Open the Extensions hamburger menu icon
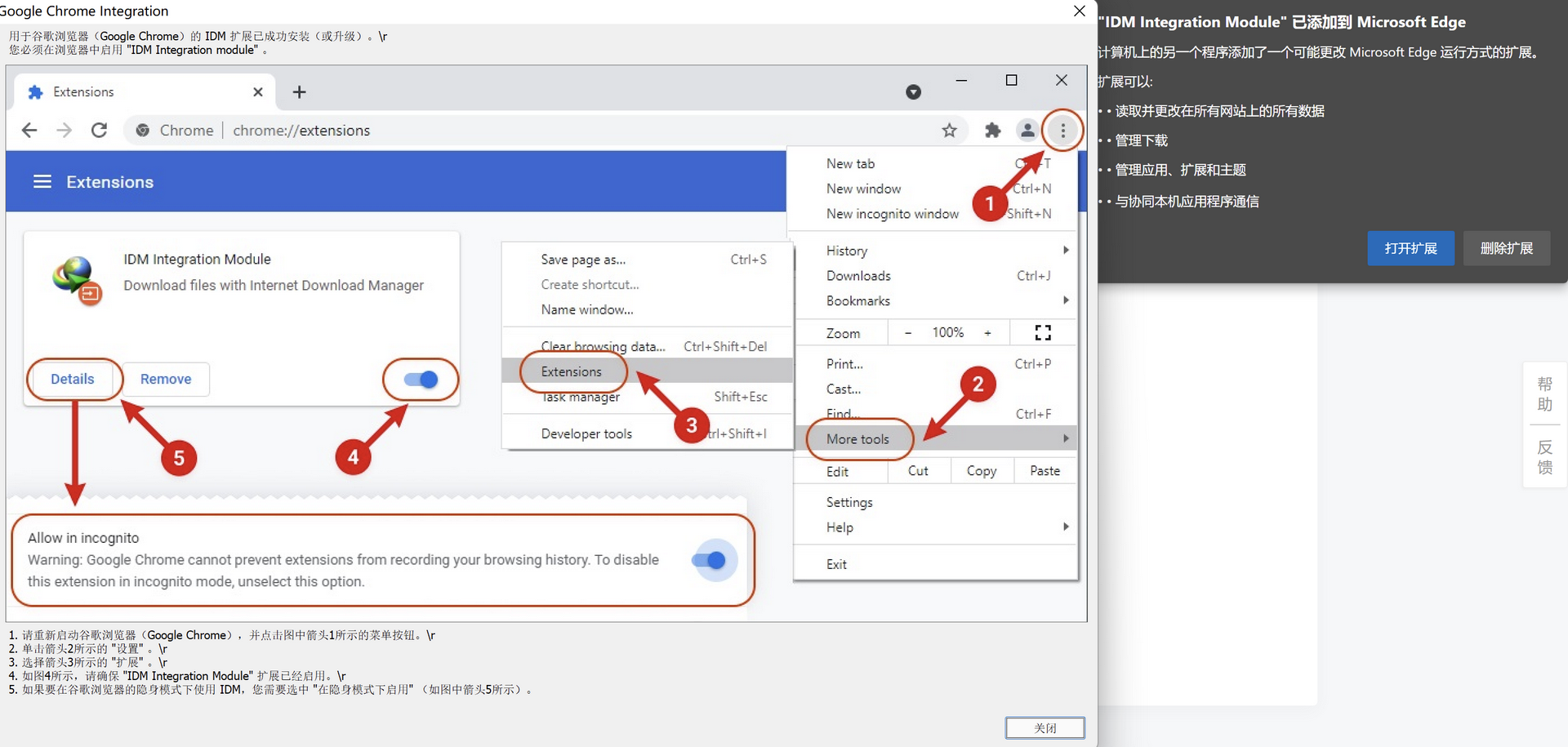This screenshot has width=1568, height=747. click(x=42, y=181)
